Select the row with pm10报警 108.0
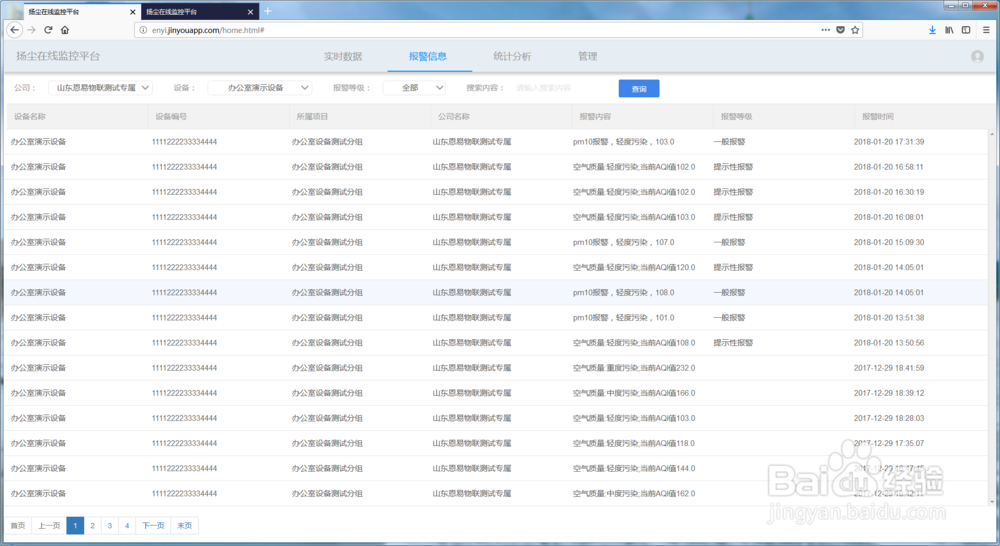 [x=497, y=292]
